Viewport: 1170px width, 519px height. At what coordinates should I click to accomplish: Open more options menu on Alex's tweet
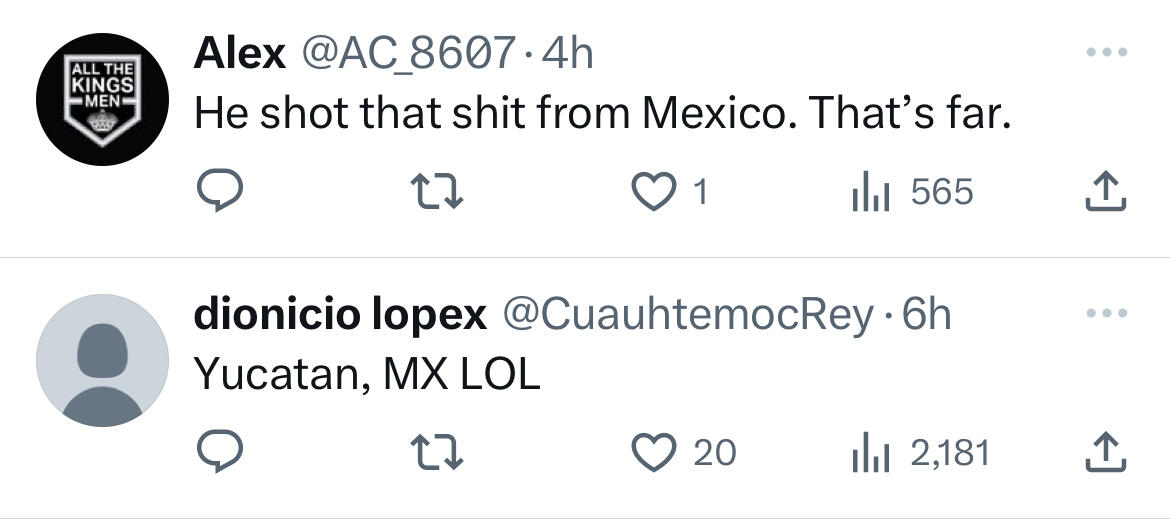[x=1107, y=52]
